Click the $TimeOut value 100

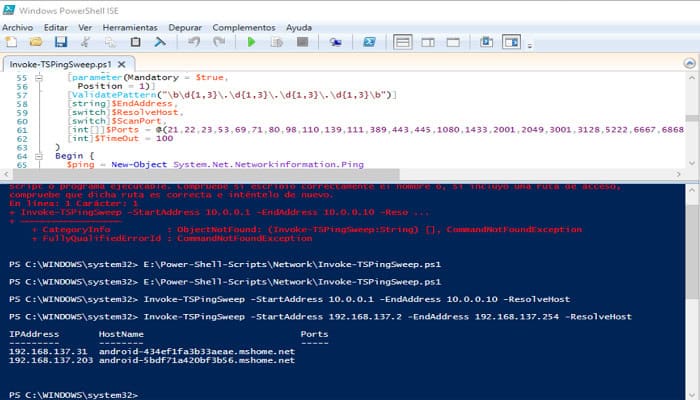[164, 138]
